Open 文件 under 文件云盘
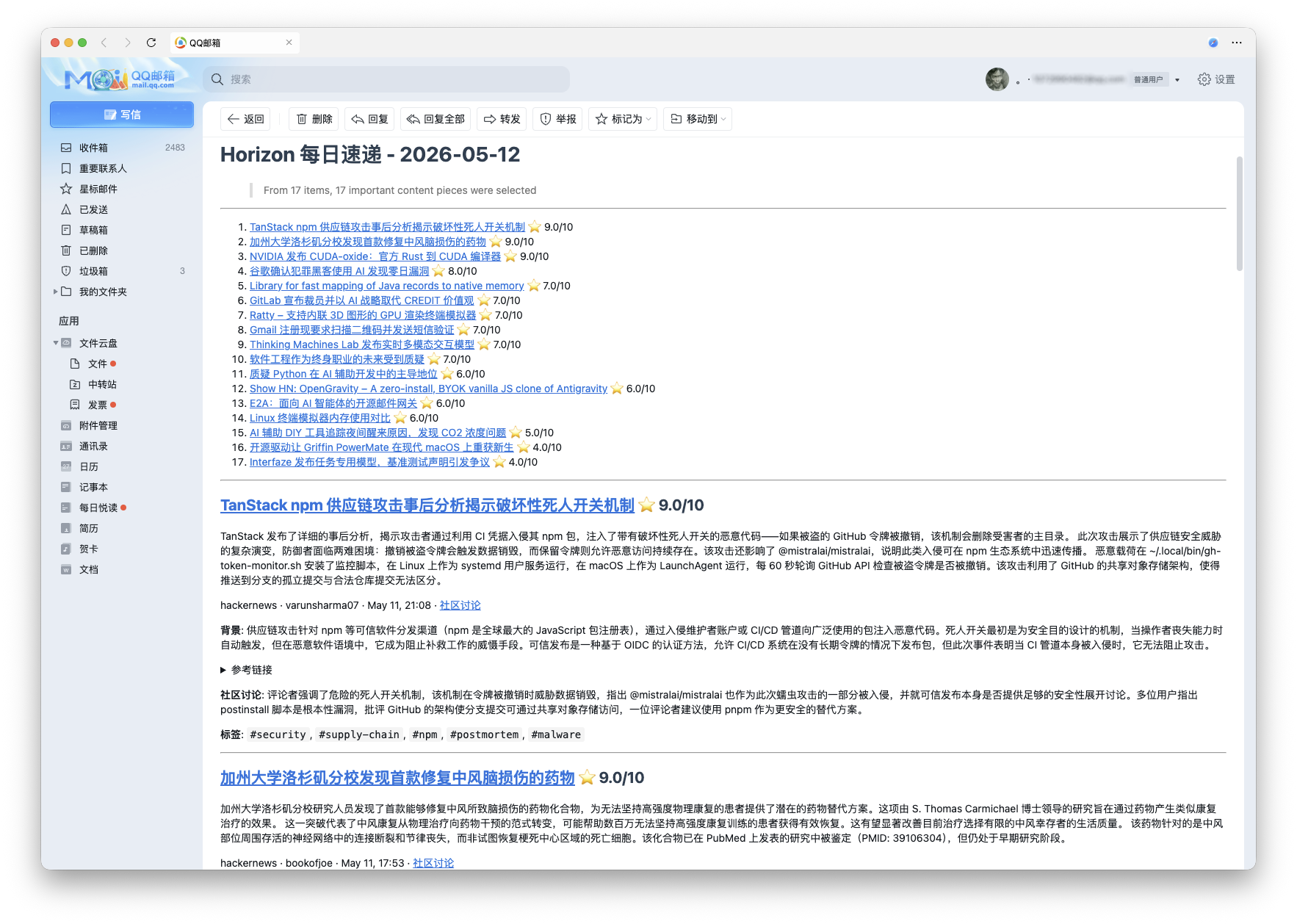Screen dimensions: 1297x924 [x=97, y=364]
